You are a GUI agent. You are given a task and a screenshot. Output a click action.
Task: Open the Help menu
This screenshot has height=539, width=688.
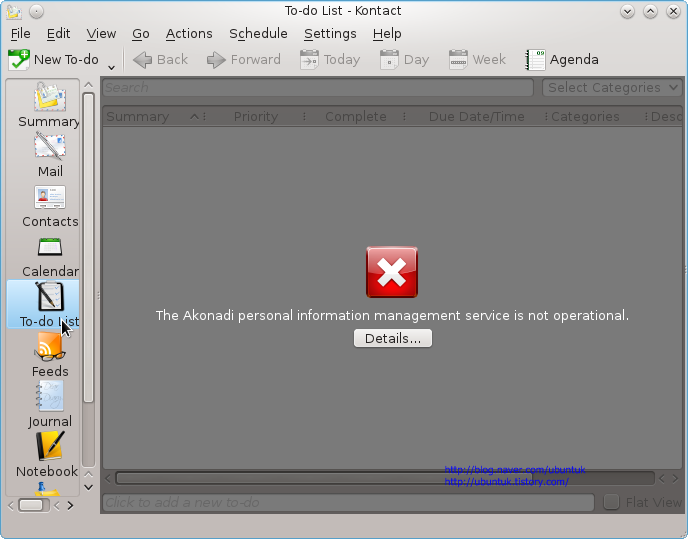pos(387,34)
